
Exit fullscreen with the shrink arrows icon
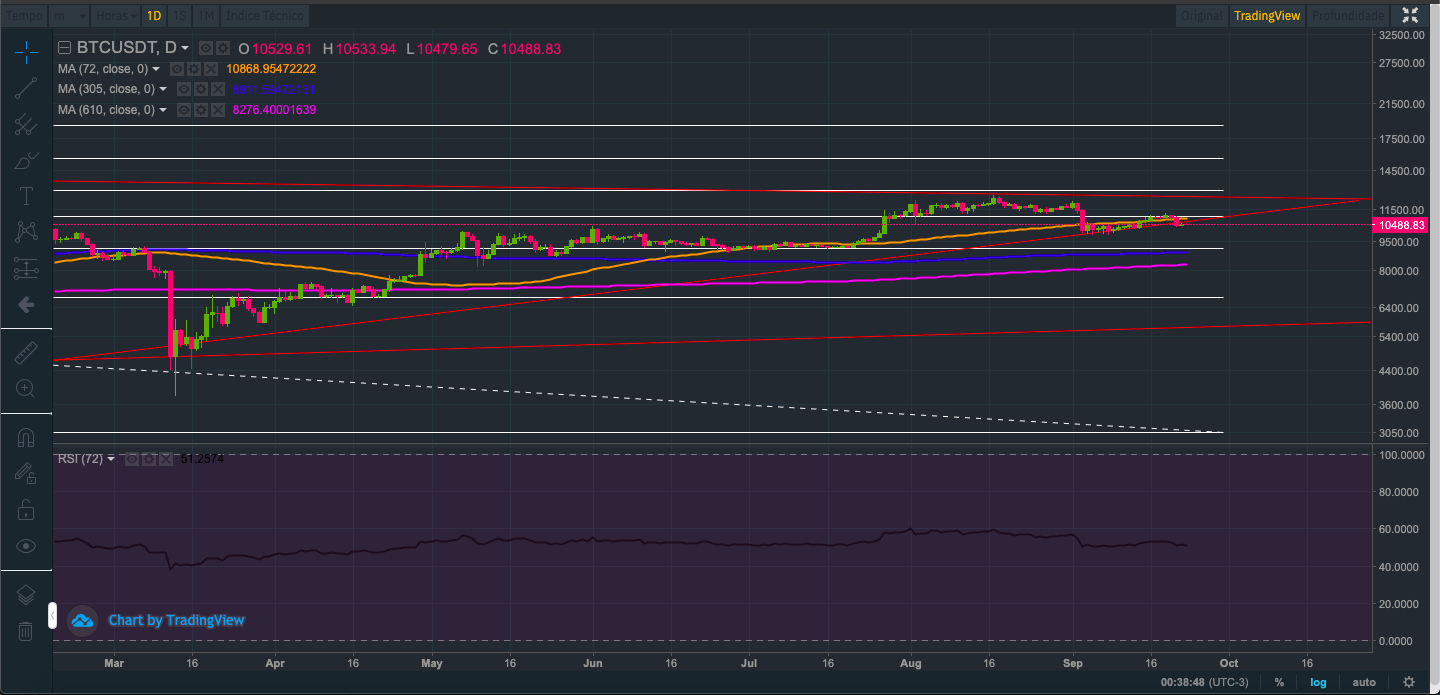tap(1410, 15)
